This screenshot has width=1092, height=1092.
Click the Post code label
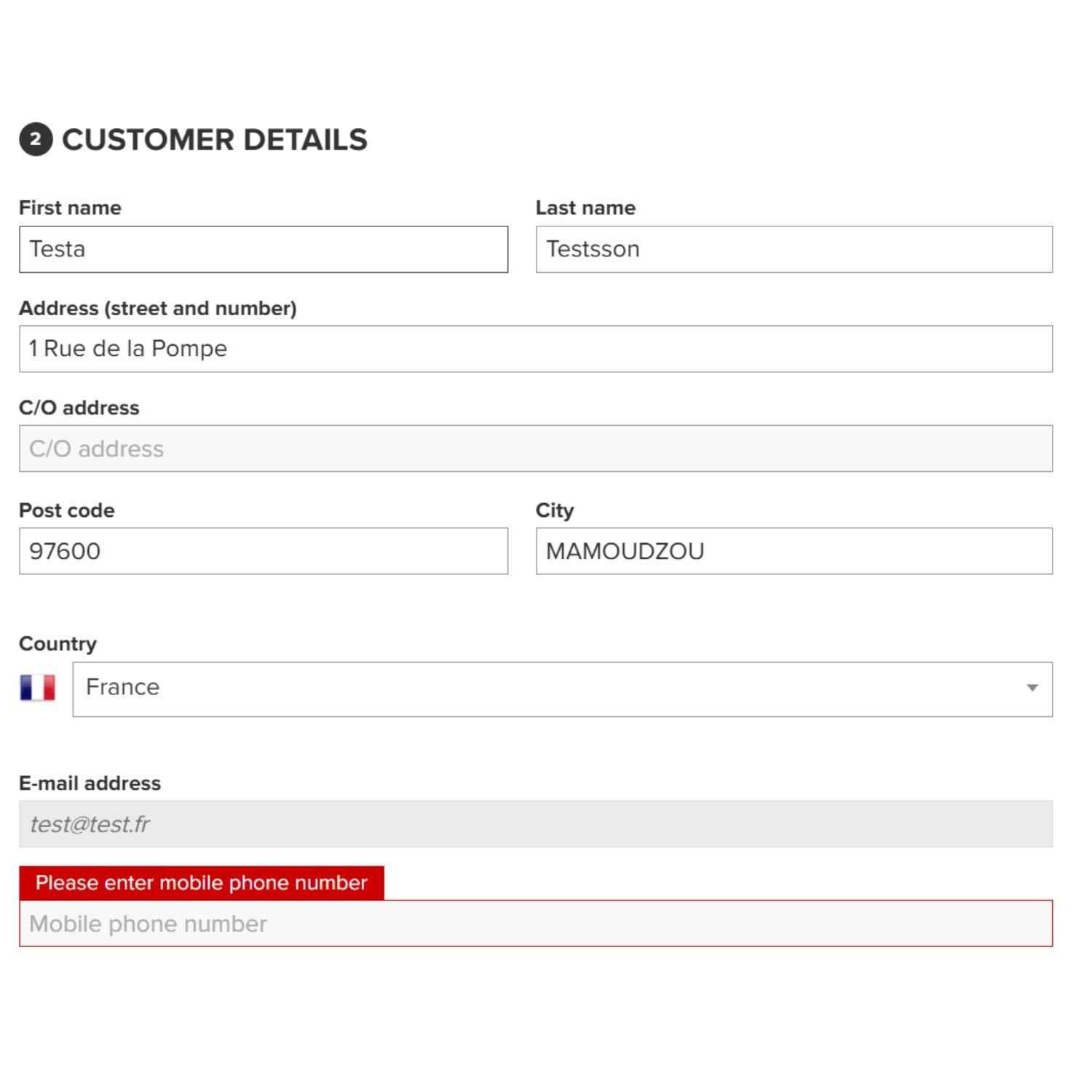67,510
